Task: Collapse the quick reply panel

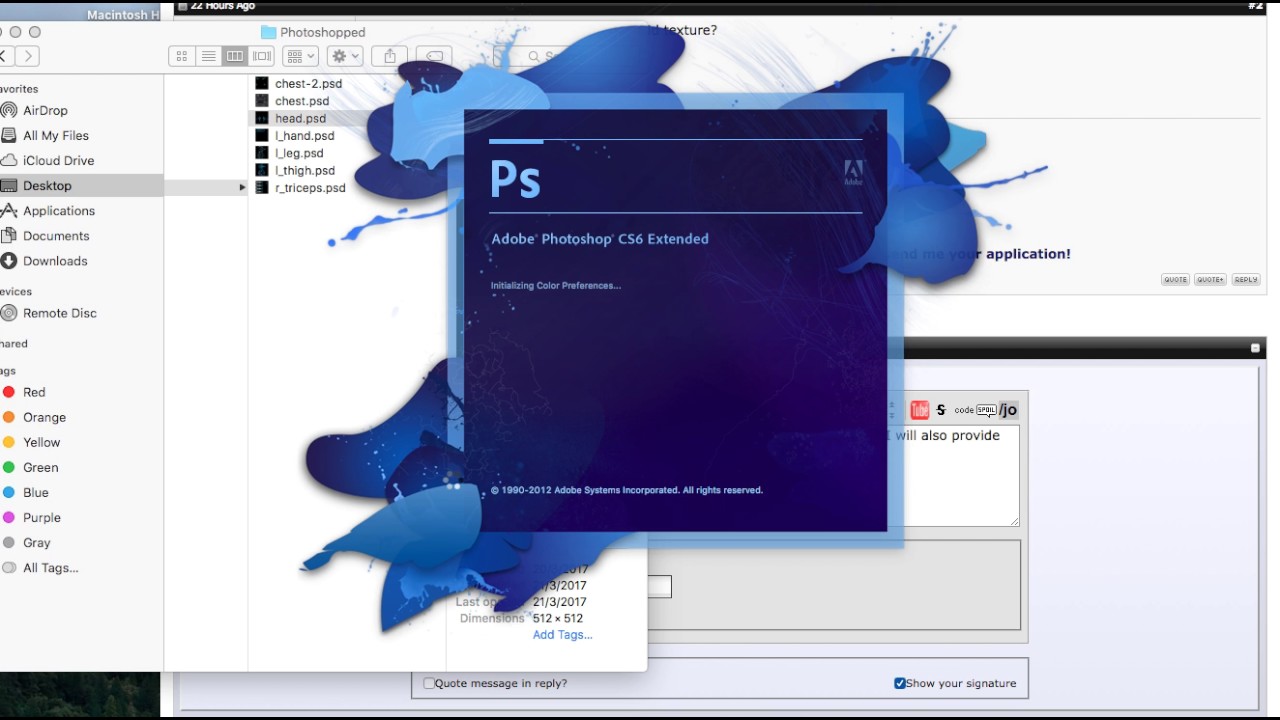Action: click(1255, 348)
